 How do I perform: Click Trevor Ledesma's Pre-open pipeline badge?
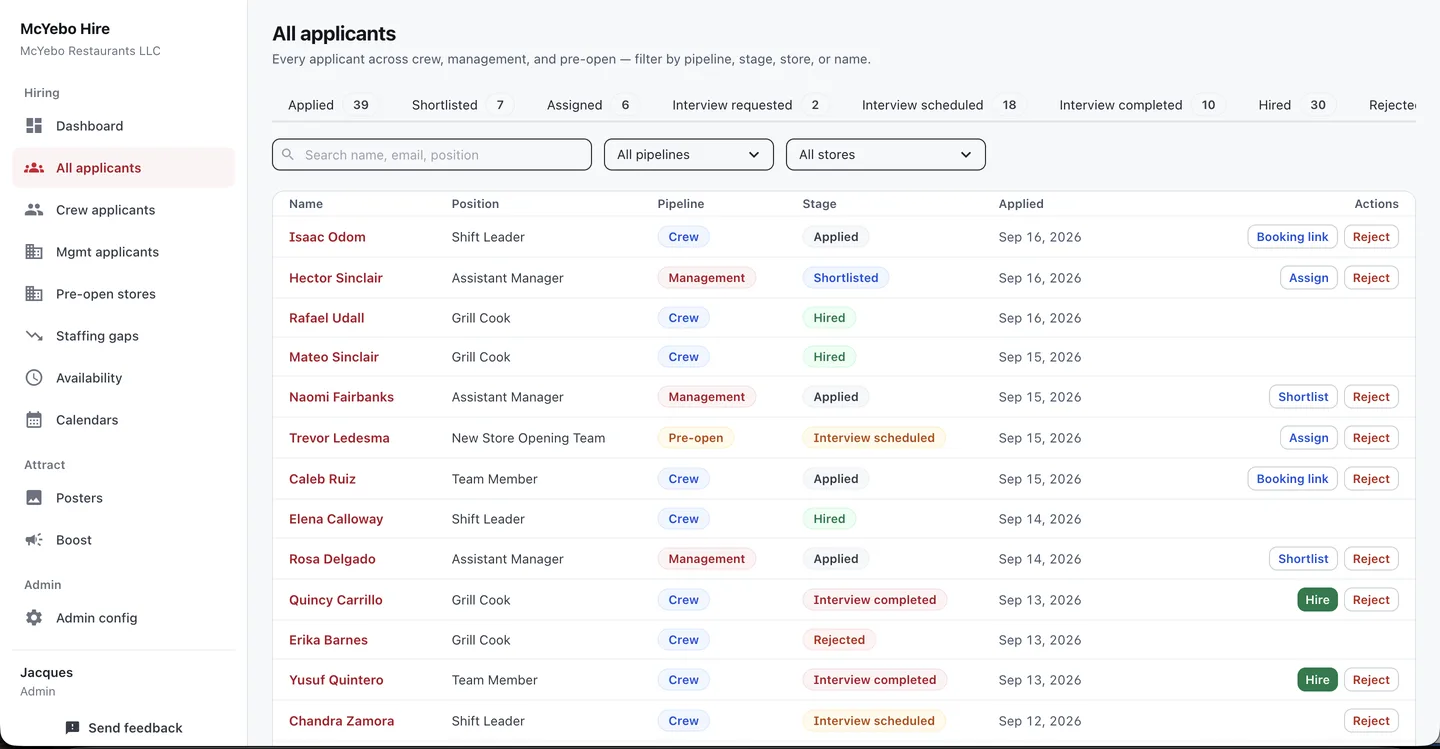(695, 438)
